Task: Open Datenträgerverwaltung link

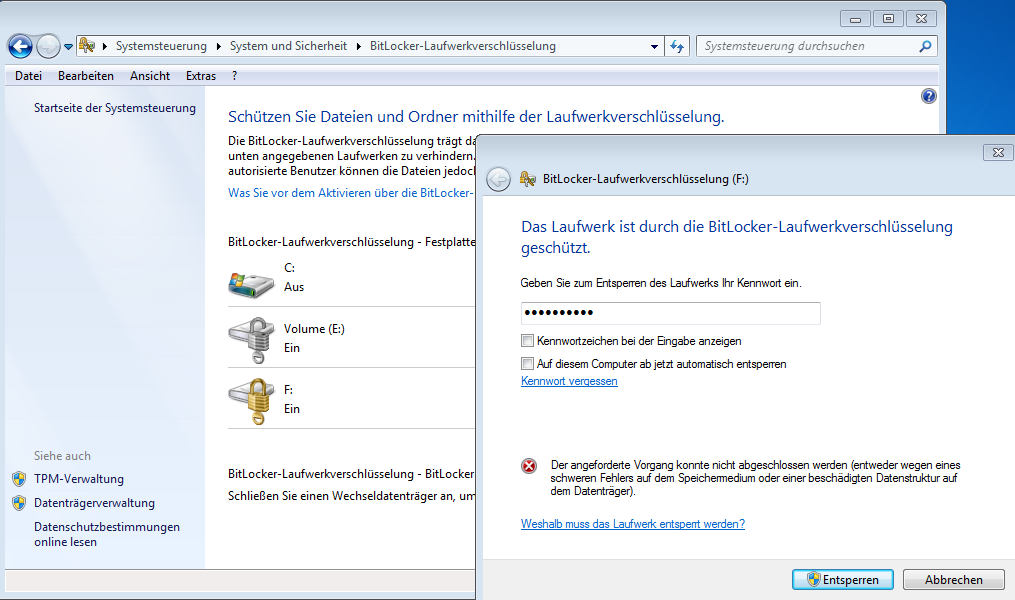Action: 95,503
